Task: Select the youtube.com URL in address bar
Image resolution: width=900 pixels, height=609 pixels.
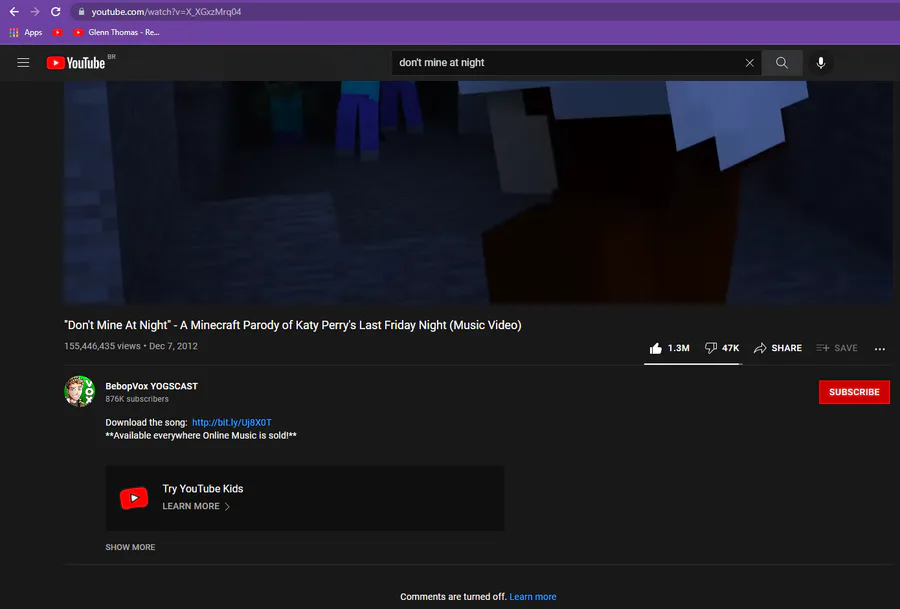Action: point(166,11)
